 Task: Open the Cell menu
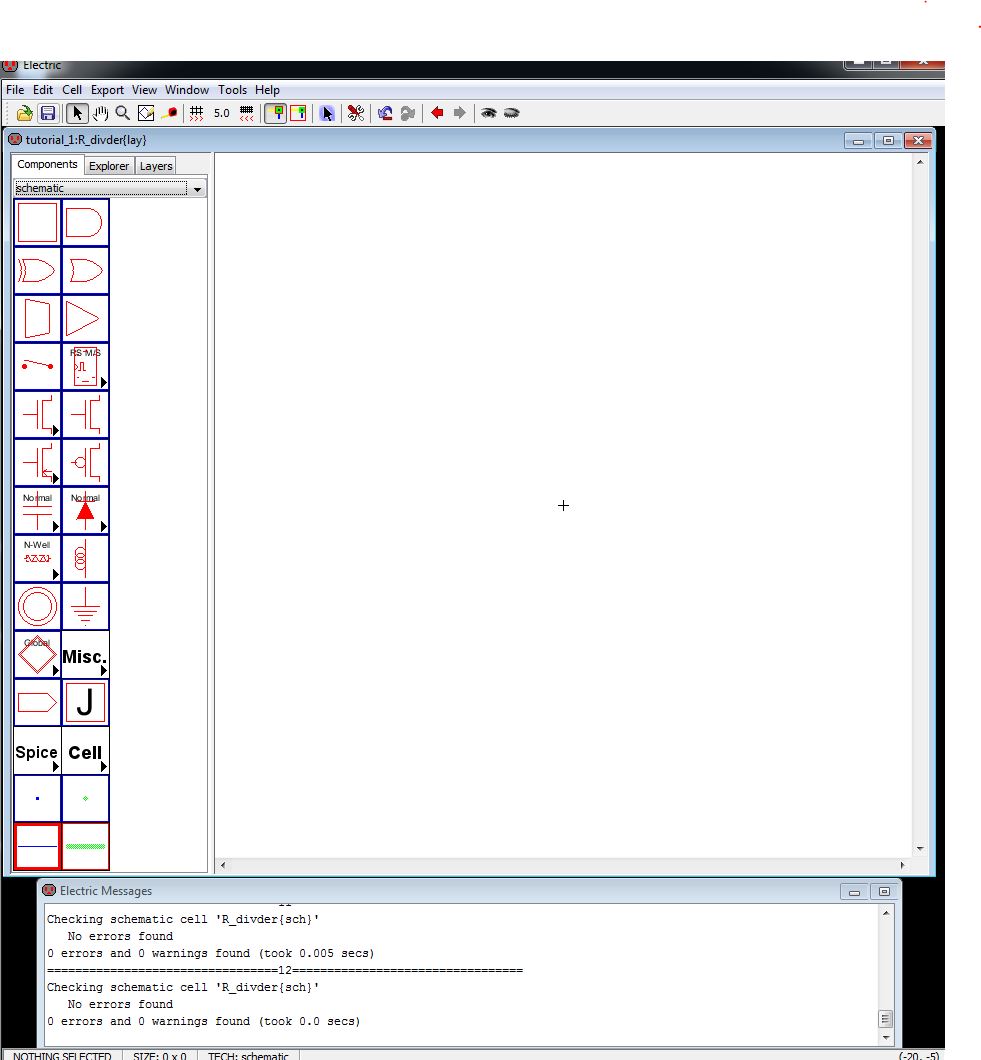[72, 90]
